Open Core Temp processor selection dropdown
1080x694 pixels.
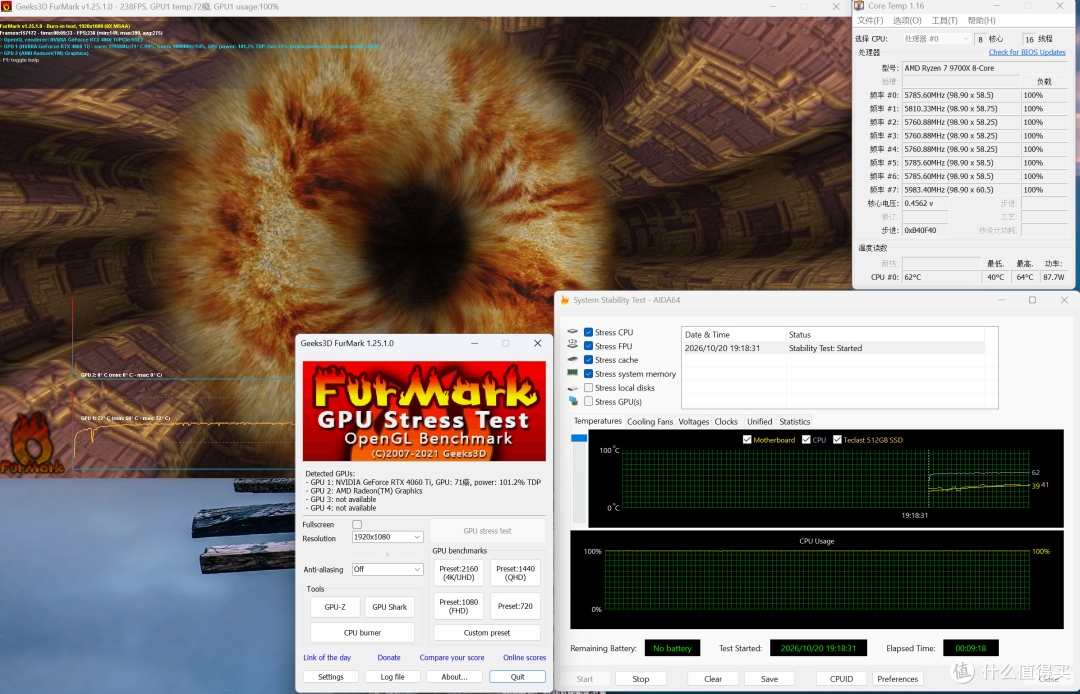pos(937,39)
